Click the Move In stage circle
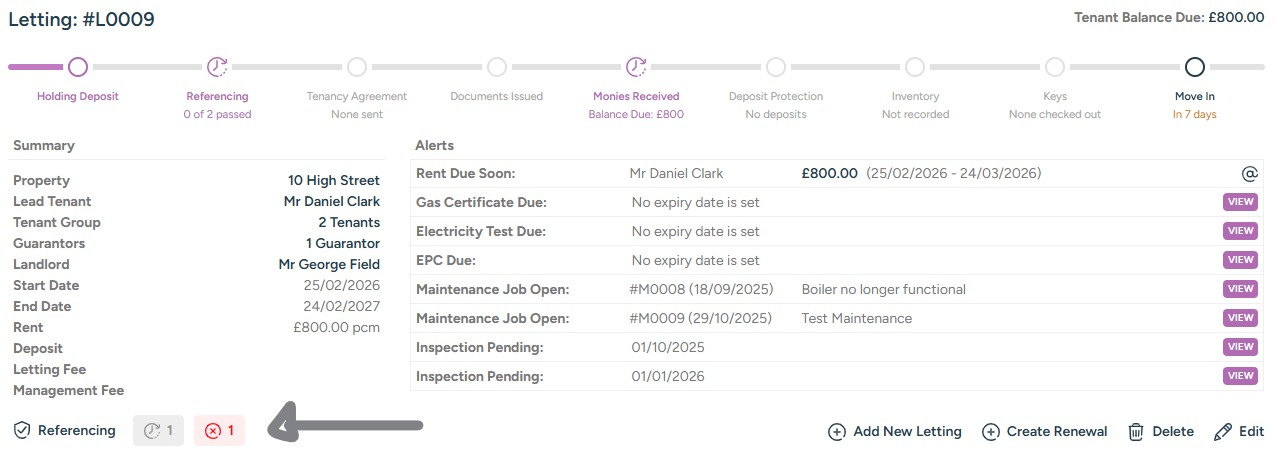1278x455 pixels. [1194, 67]
